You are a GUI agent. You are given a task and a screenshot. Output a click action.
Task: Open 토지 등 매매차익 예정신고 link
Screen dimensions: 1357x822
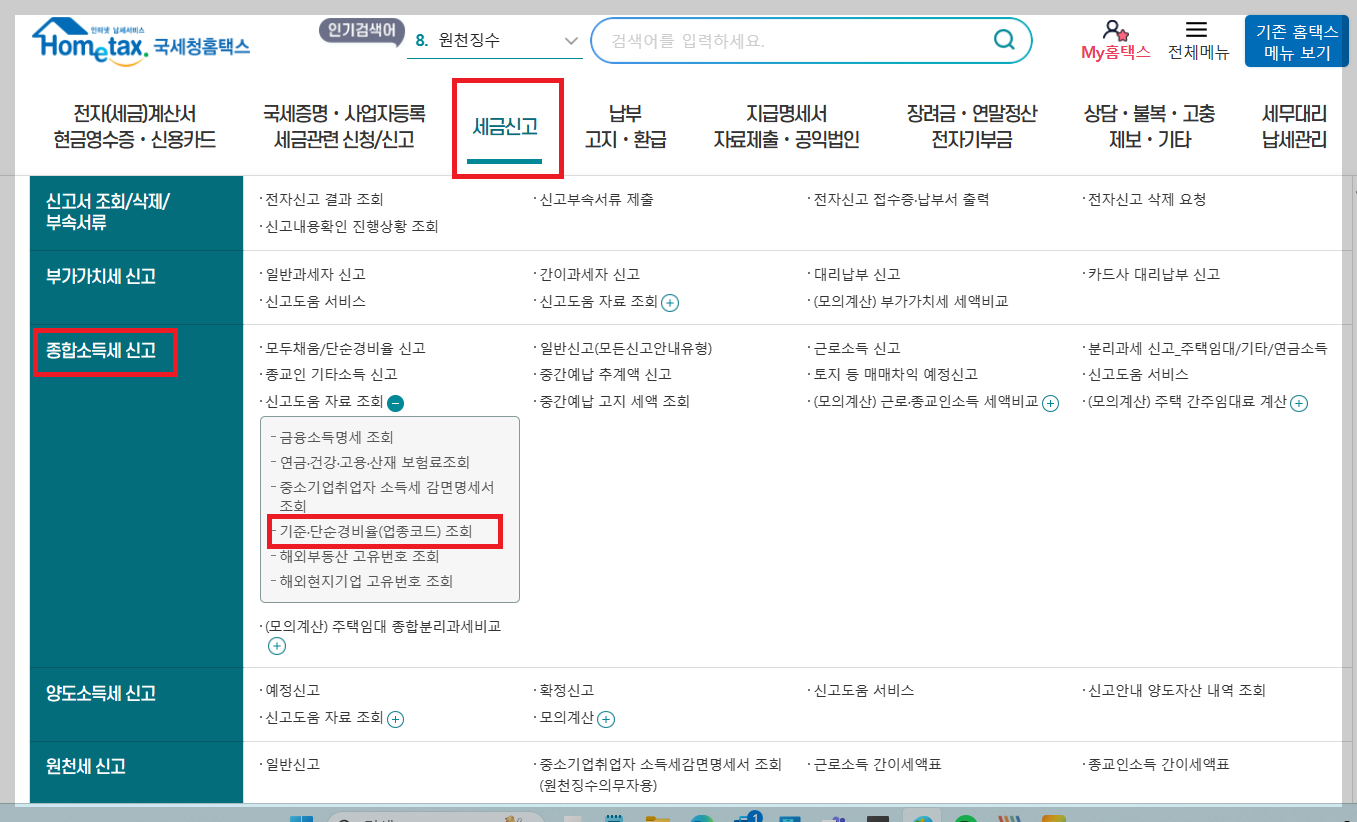895,374
